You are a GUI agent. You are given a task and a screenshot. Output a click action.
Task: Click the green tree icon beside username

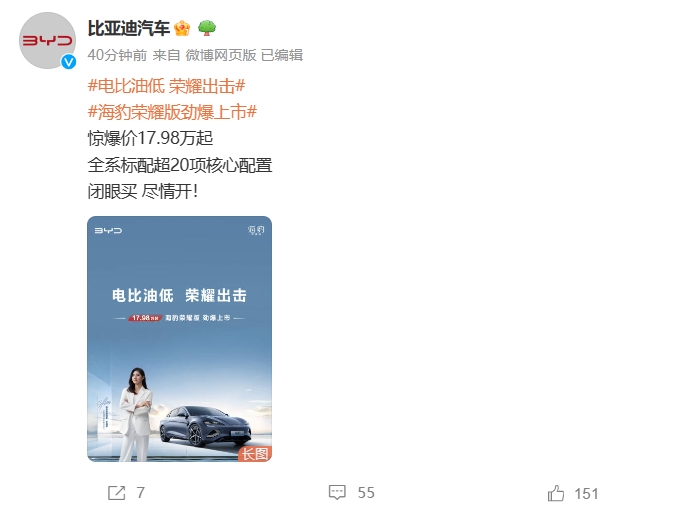(x=207, y=28)
